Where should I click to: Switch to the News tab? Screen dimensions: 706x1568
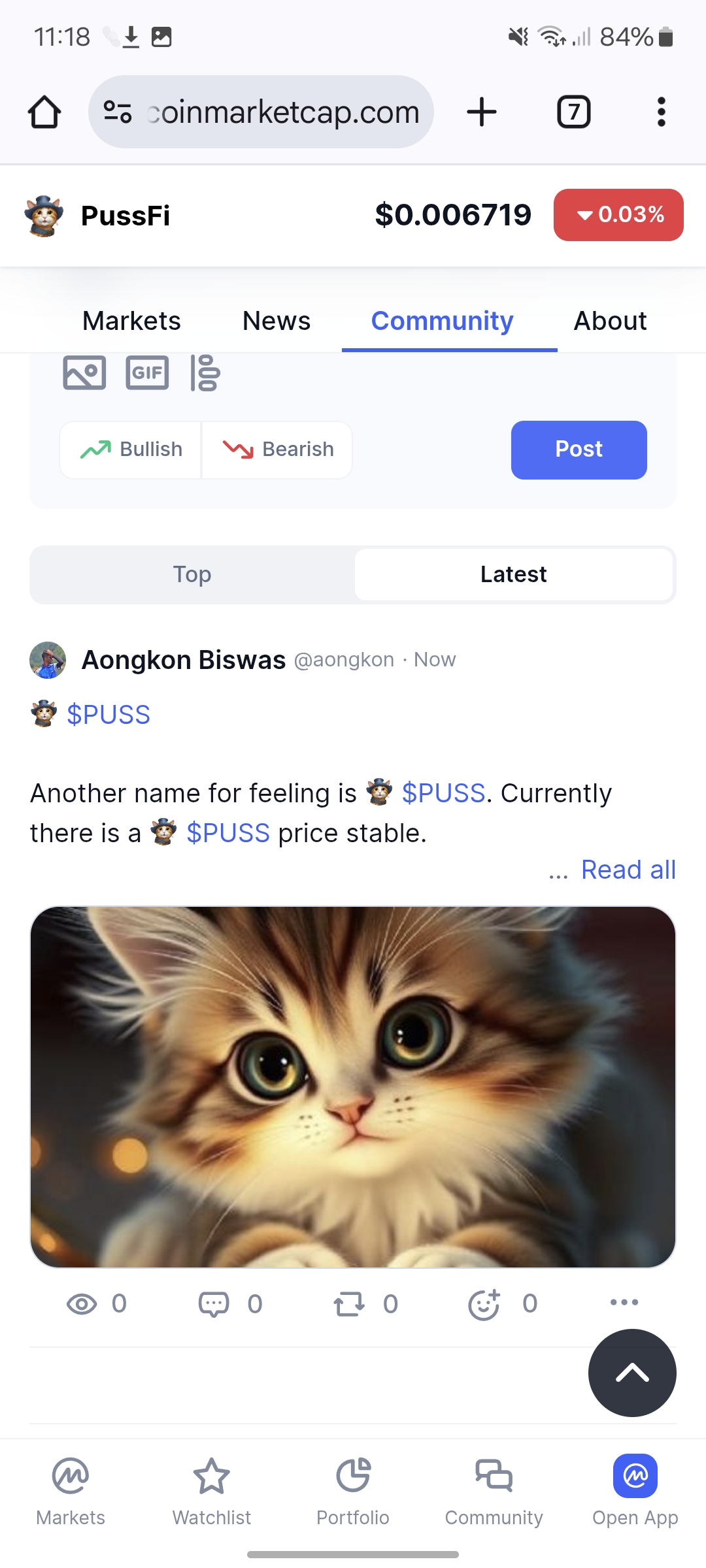(x=277, y=321)
